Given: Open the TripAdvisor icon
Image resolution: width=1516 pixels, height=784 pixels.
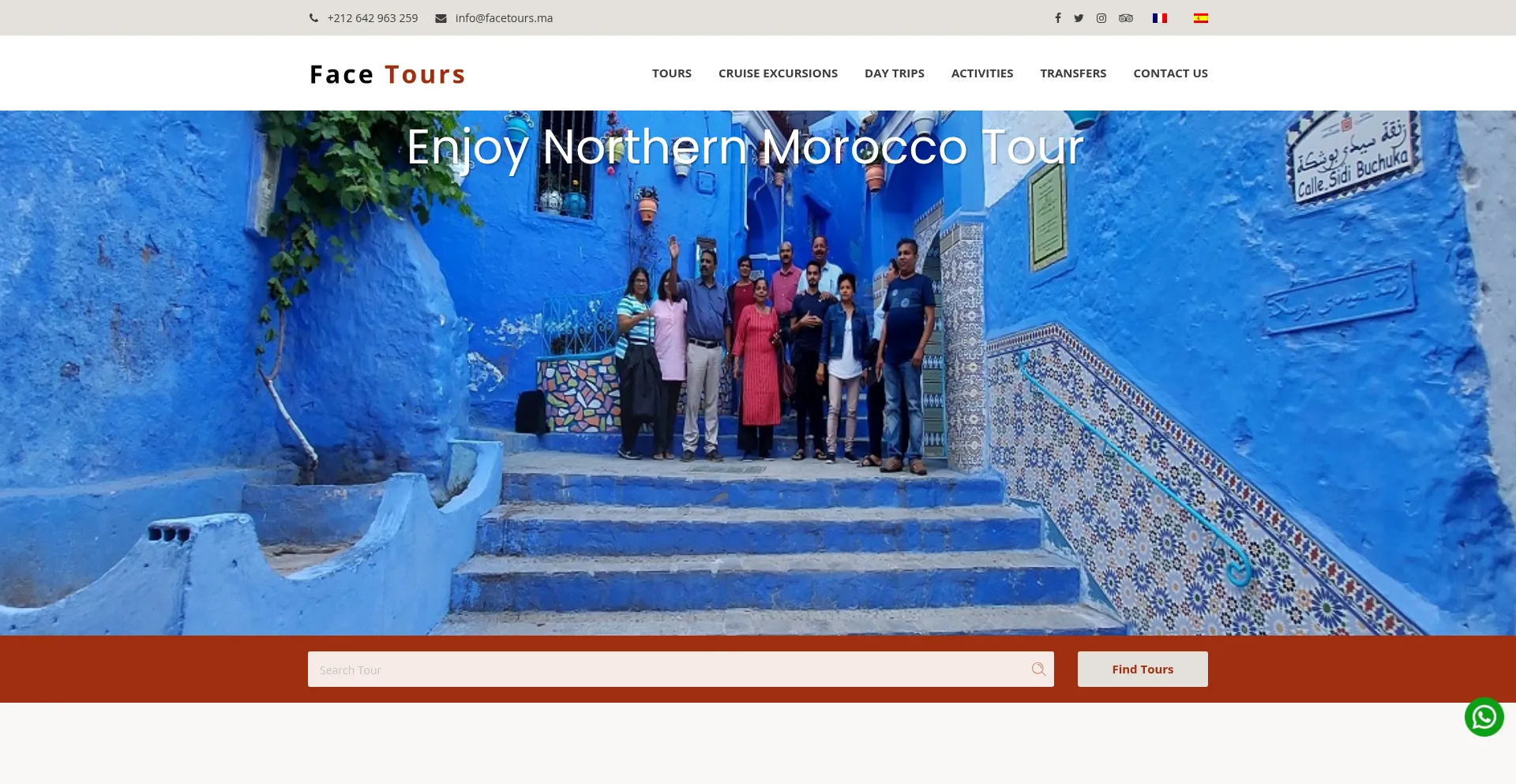Looking at the screenshot, I should pyautogui.click(x=1126, y=18).
